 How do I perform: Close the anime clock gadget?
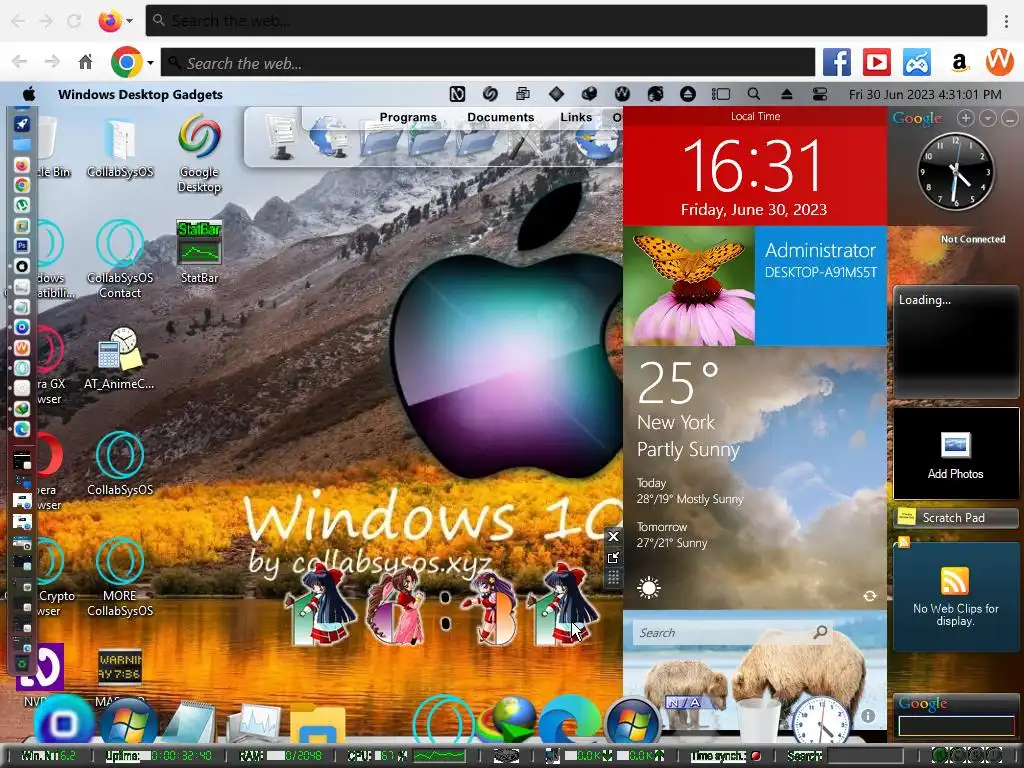point(613,536)
